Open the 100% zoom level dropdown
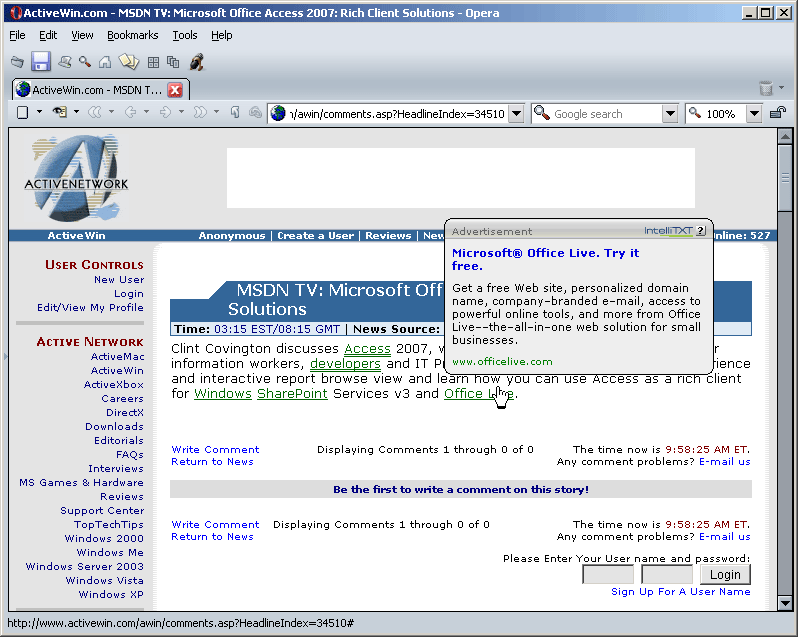Screen dimensions: 798x637 click(754, 113)
